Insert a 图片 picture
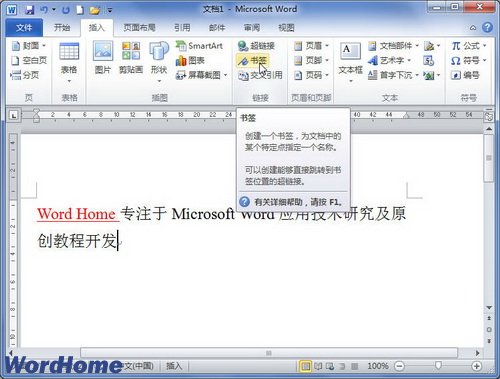500x379 pixels. pos(103,57)
